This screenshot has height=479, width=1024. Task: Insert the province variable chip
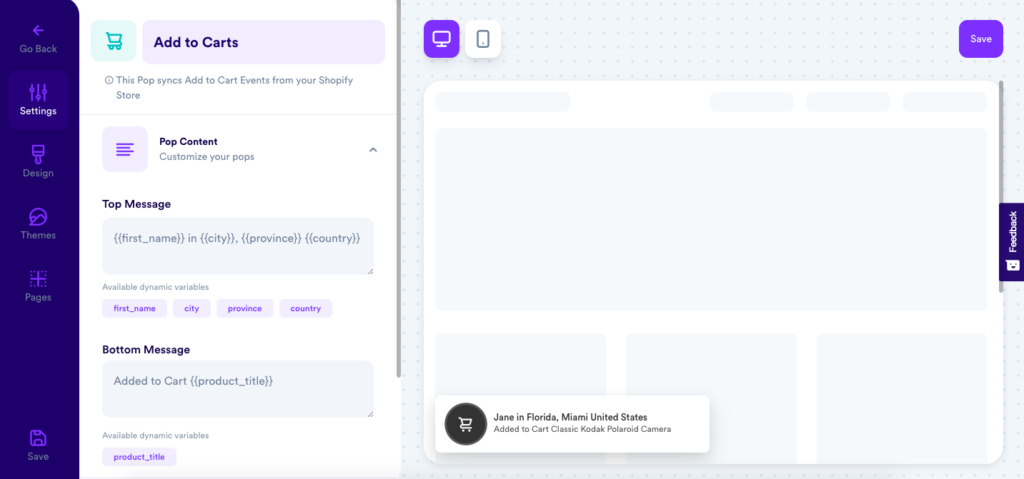(x=245, y=308)
